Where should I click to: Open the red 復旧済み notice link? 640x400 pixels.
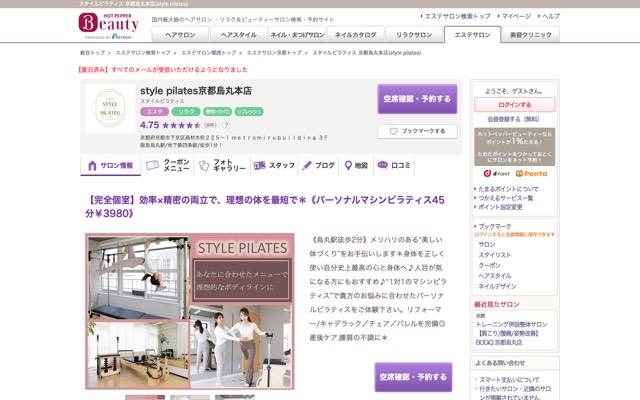(162, 70)
